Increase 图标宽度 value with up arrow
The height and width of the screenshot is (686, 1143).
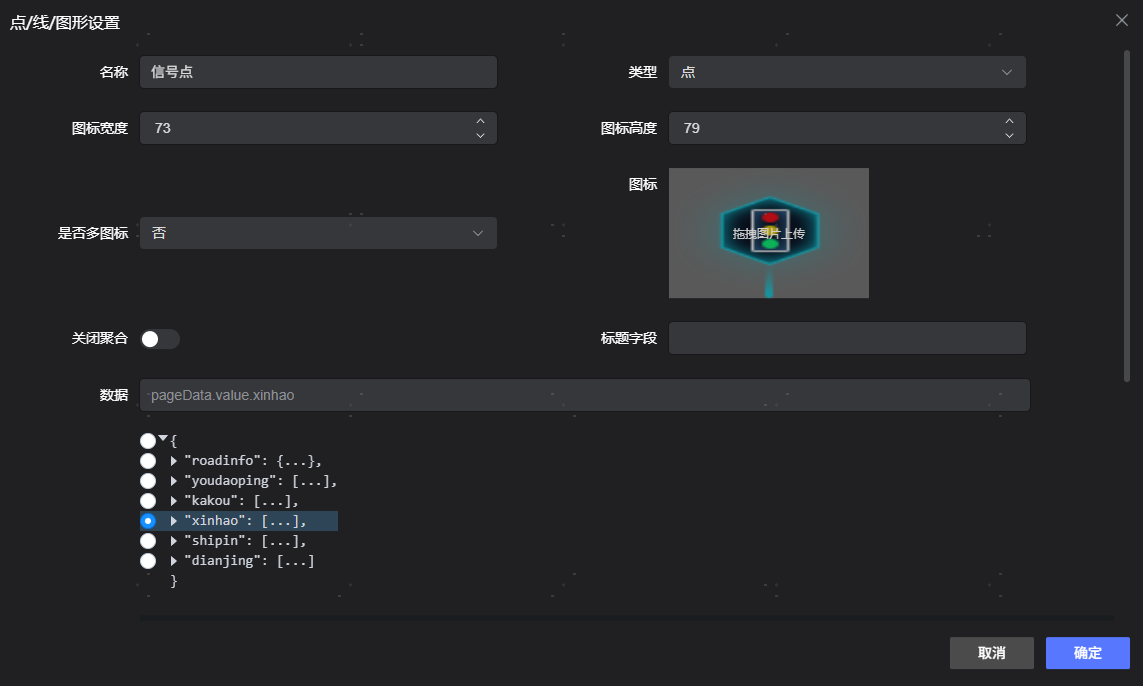[480, 121]
